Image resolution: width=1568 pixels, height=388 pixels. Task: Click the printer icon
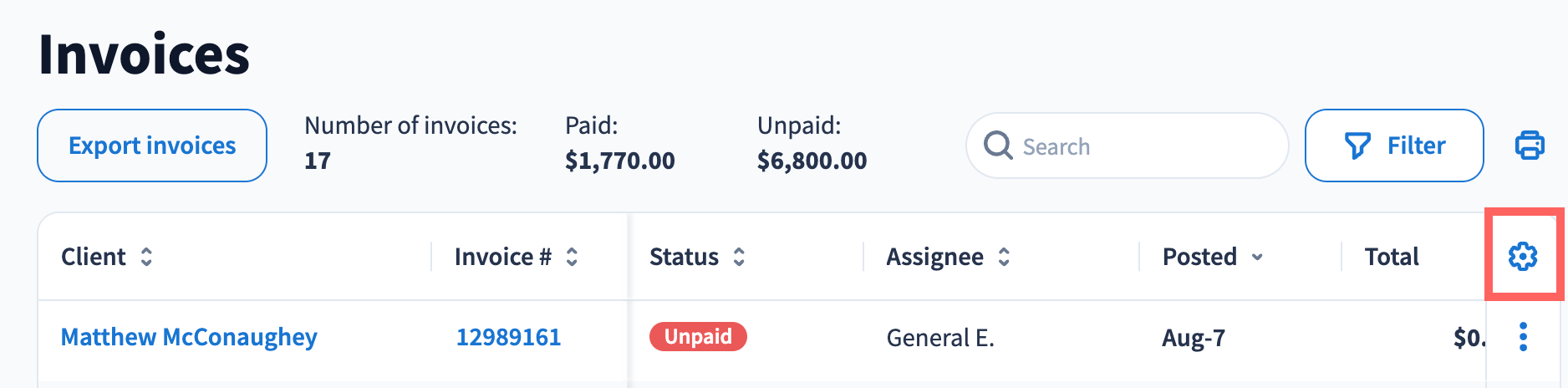1530,145
